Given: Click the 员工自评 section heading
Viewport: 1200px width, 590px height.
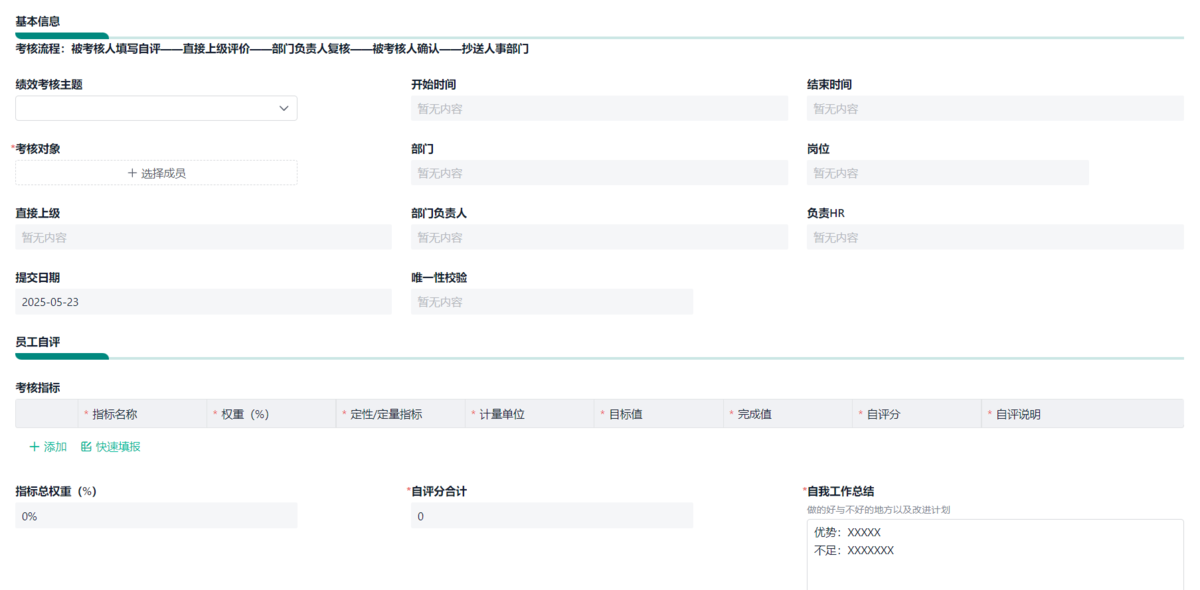Looking at the screenshot, I should click(x=37, y=342).
